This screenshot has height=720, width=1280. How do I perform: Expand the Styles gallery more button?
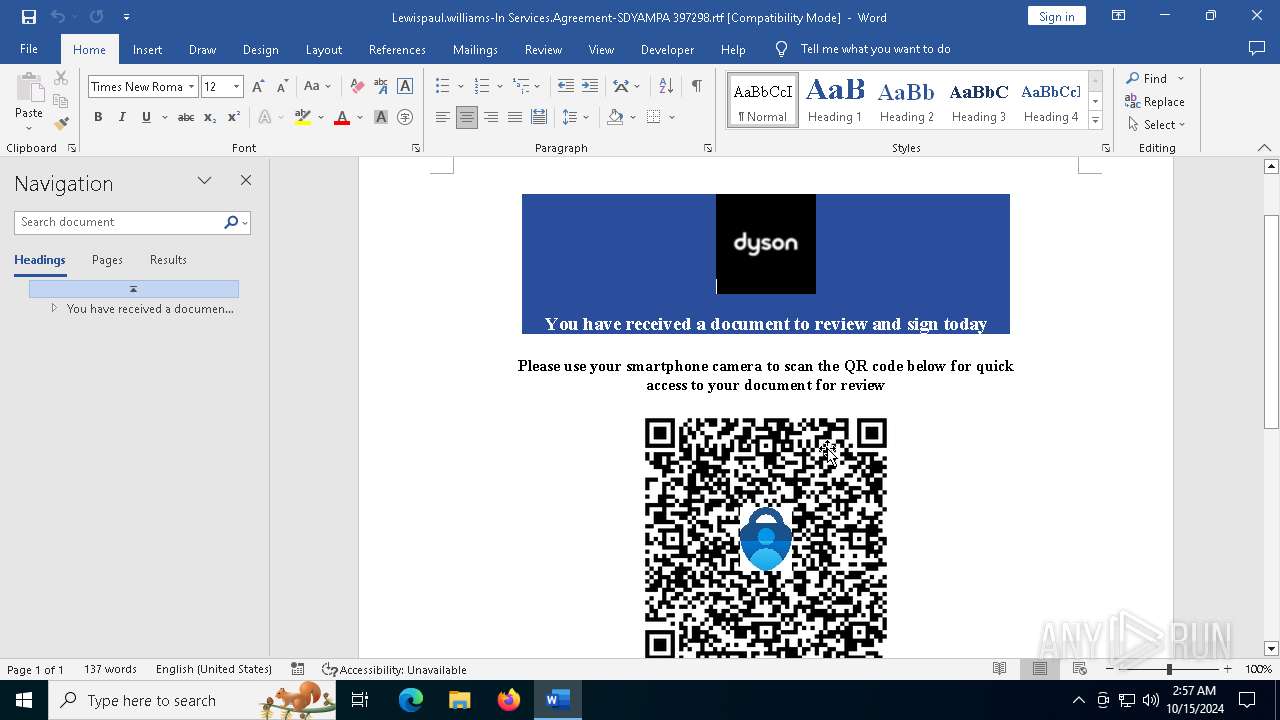tap(1095, 121)
